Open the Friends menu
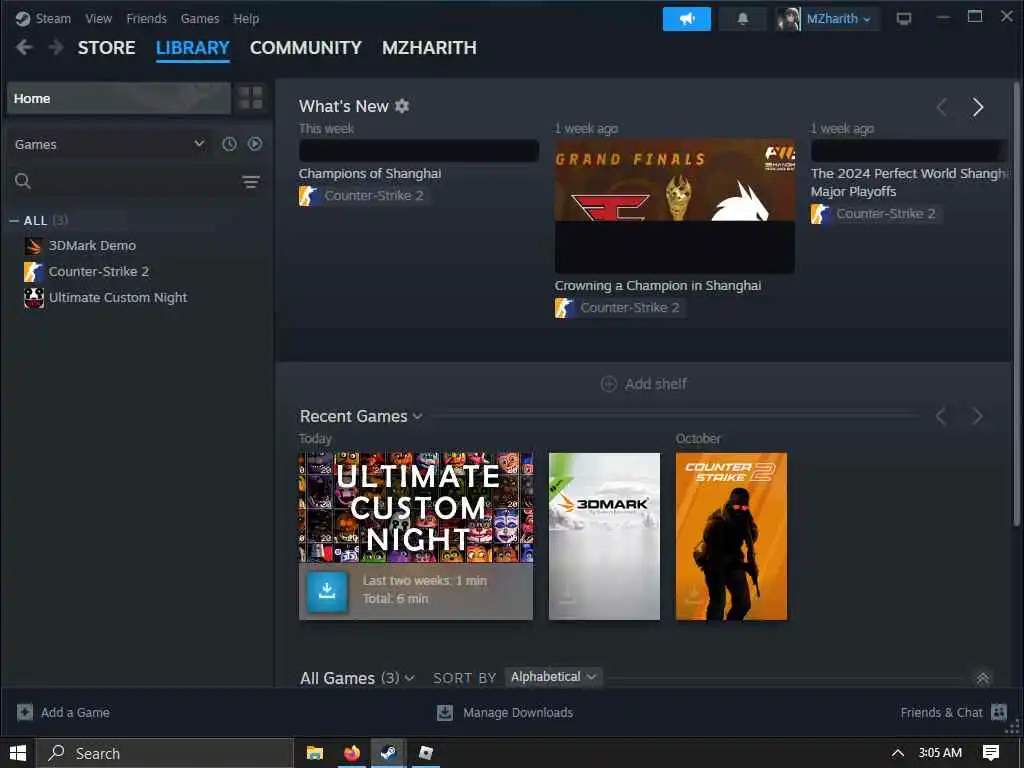 pos(146,18)
